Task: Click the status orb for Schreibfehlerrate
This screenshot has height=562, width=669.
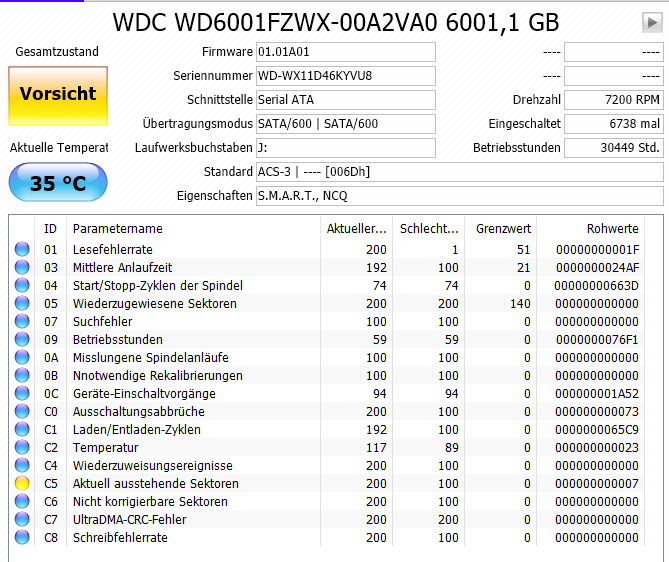Action: coord(22,537)
